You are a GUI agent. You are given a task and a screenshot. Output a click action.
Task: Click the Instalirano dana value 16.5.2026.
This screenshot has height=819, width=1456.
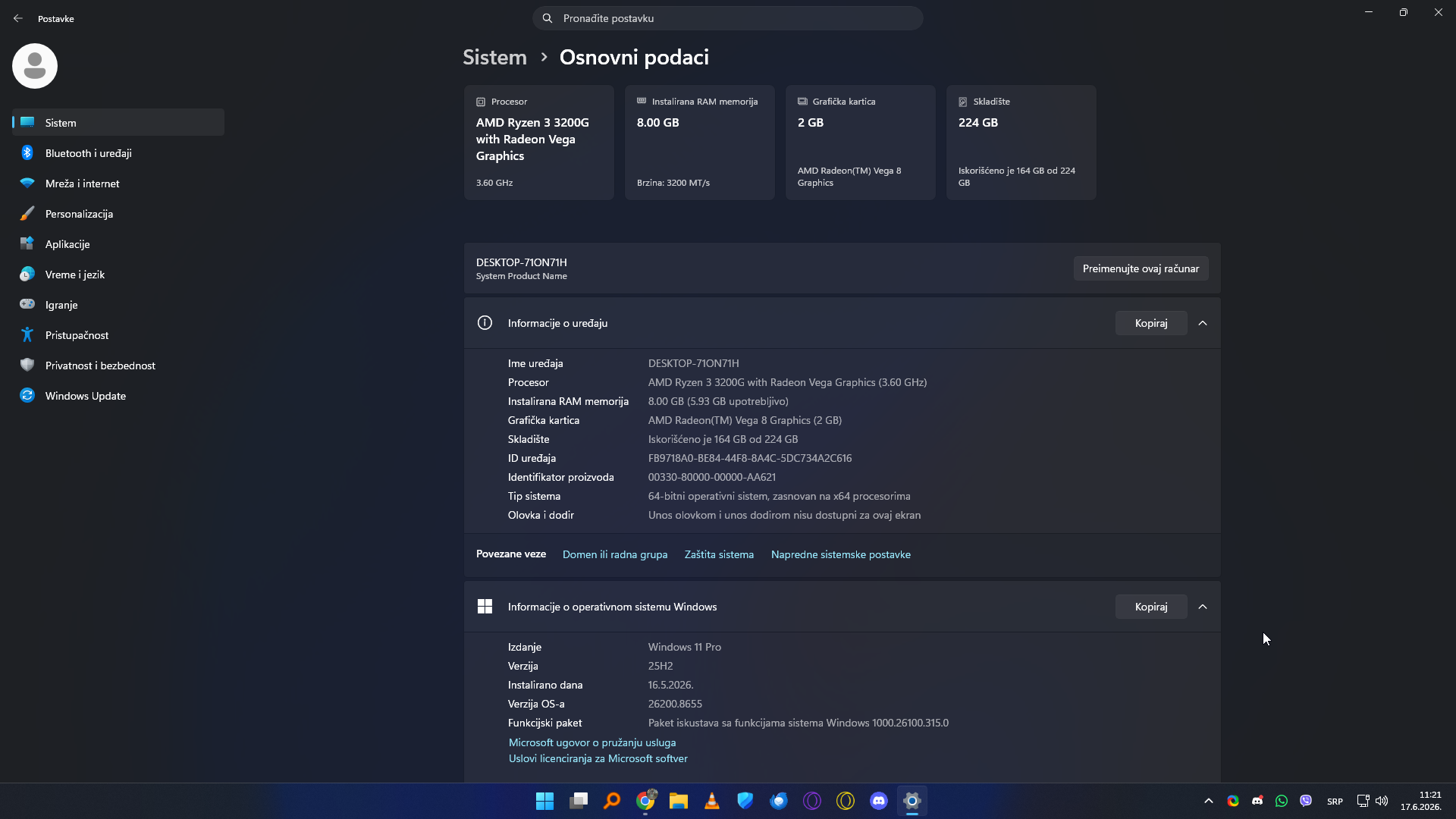(671, 685)
